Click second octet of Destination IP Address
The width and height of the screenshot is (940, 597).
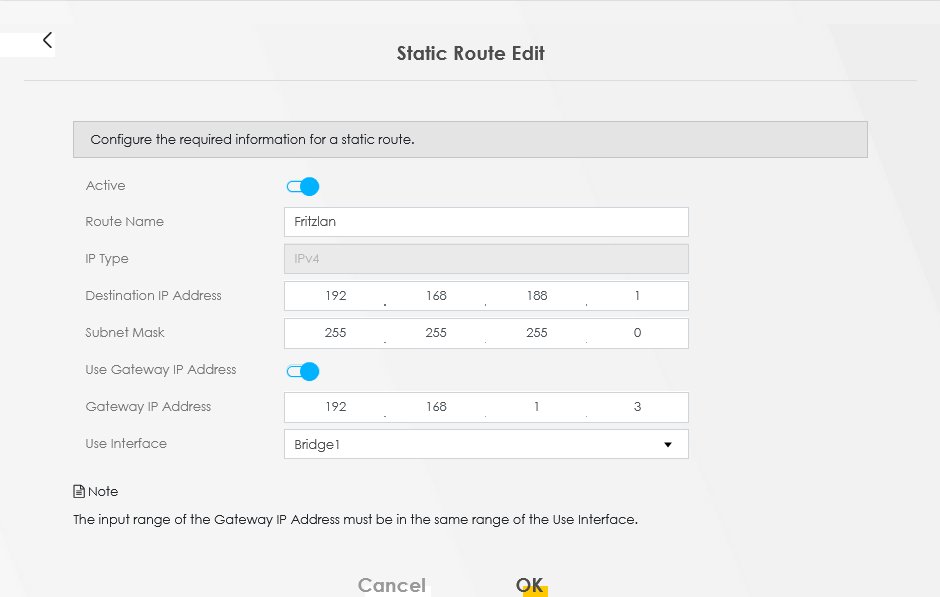[436, 296]
